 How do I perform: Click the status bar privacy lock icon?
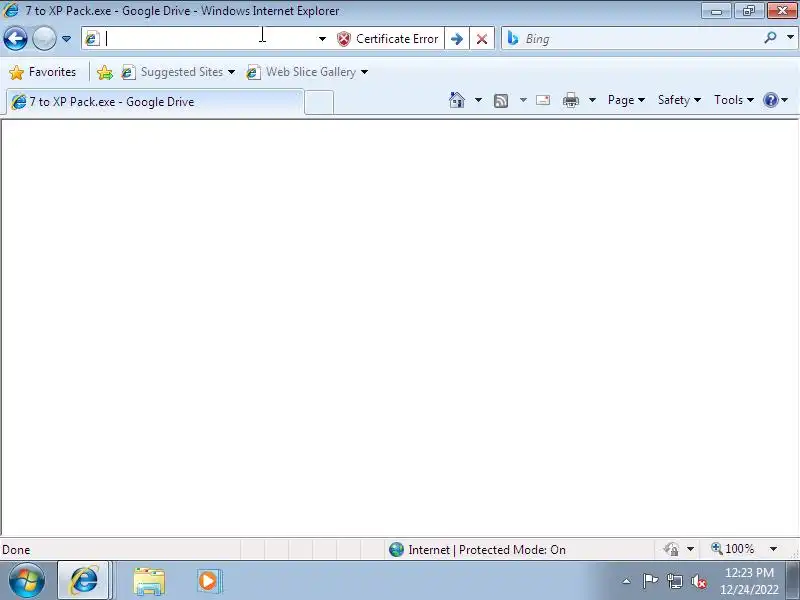pyautogui.click(x=671, y=549)
